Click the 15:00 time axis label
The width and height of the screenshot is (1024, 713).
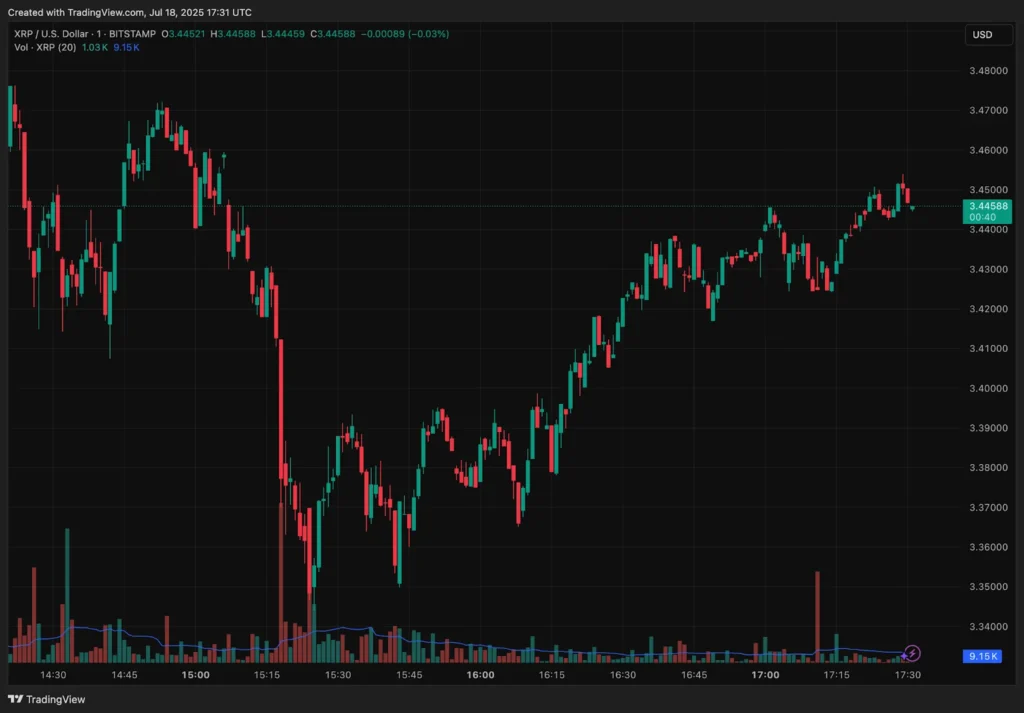pos(196,674)
